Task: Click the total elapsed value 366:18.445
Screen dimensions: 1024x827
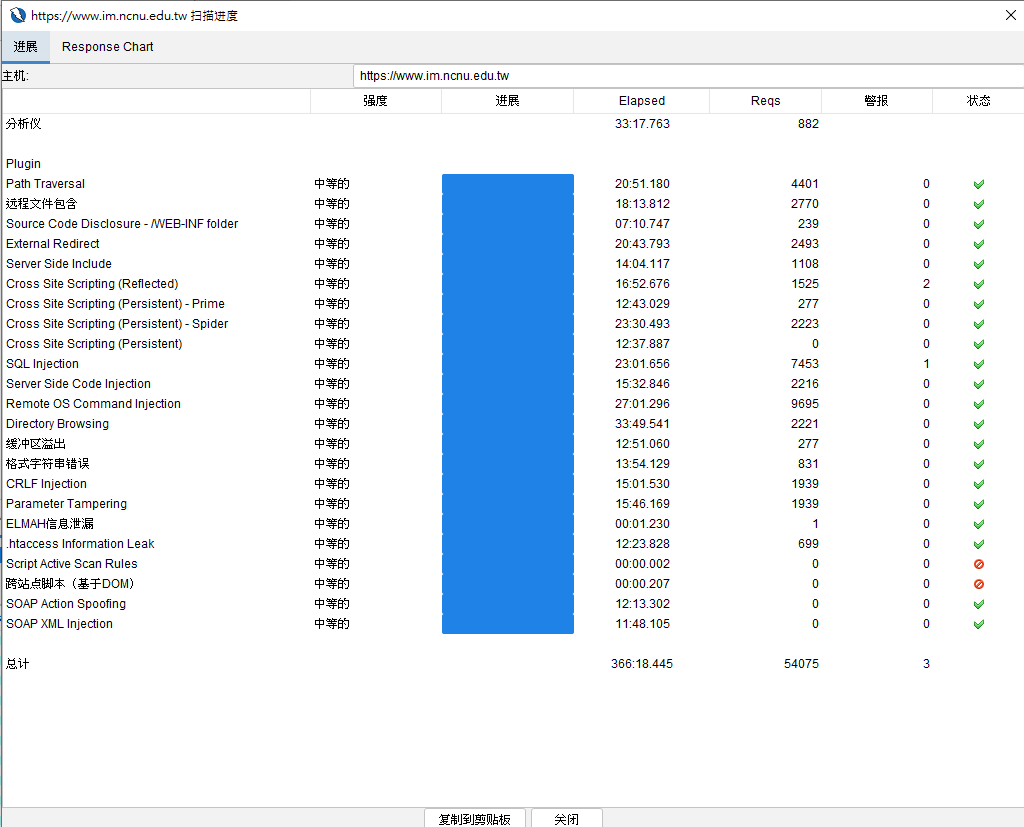Action: pos(642,664)
